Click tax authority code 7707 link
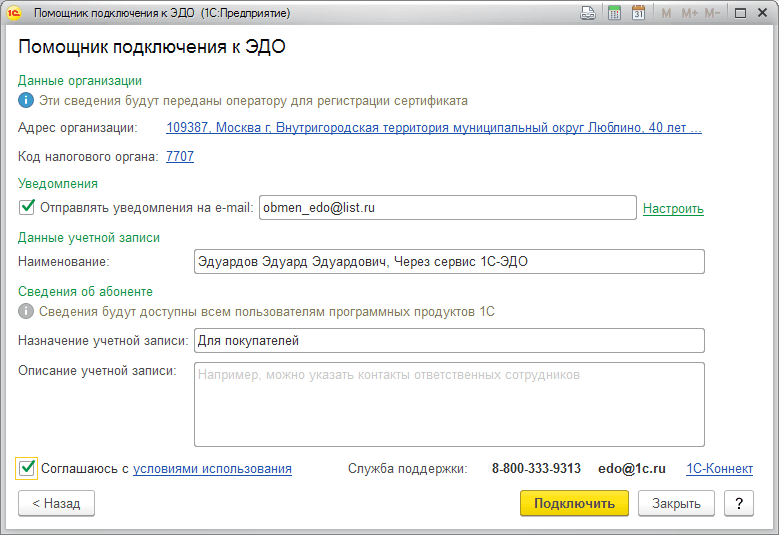This screenshot has height=535, width=779. [x=180, y=156]
